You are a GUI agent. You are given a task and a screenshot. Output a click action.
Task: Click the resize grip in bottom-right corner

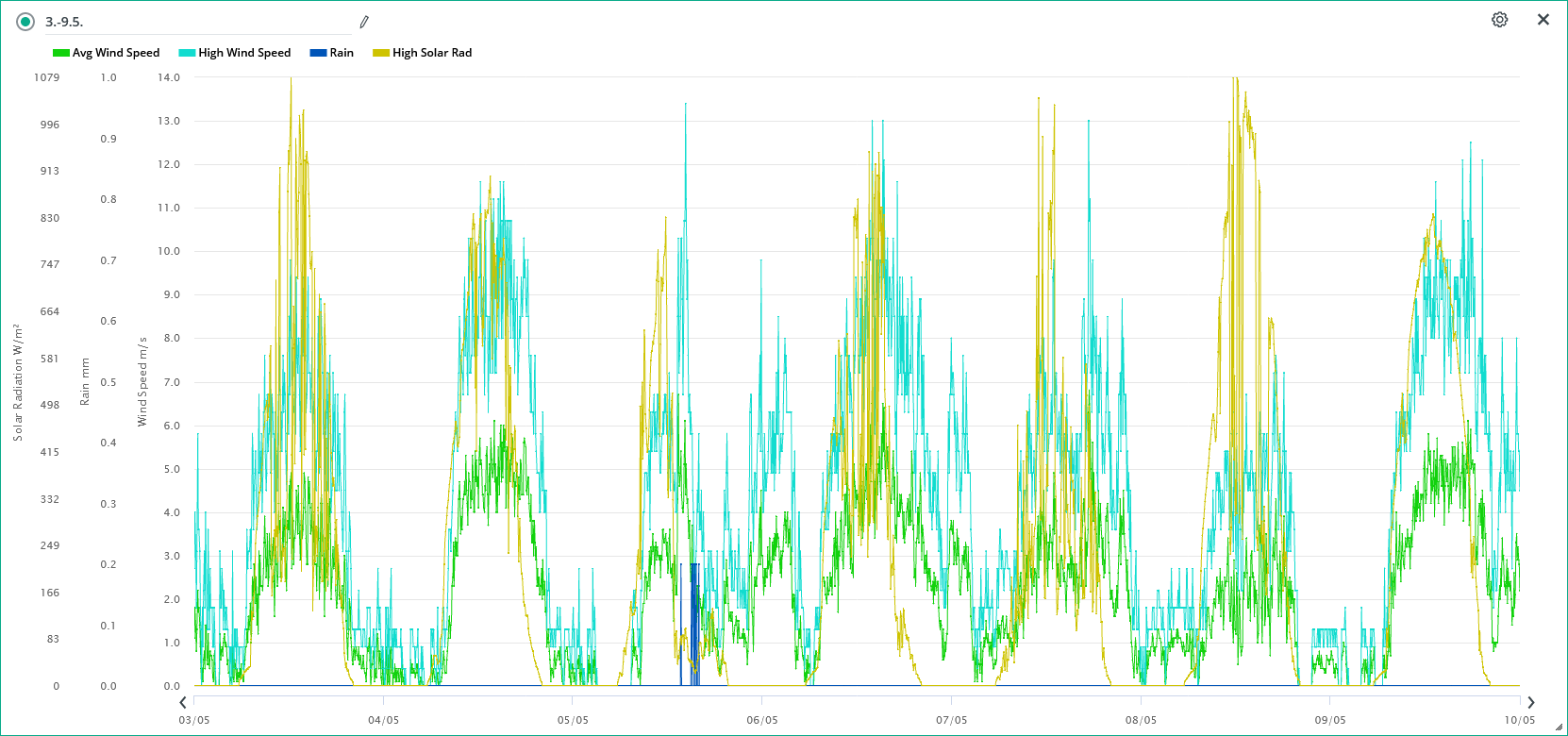(x=1559, y=727)
